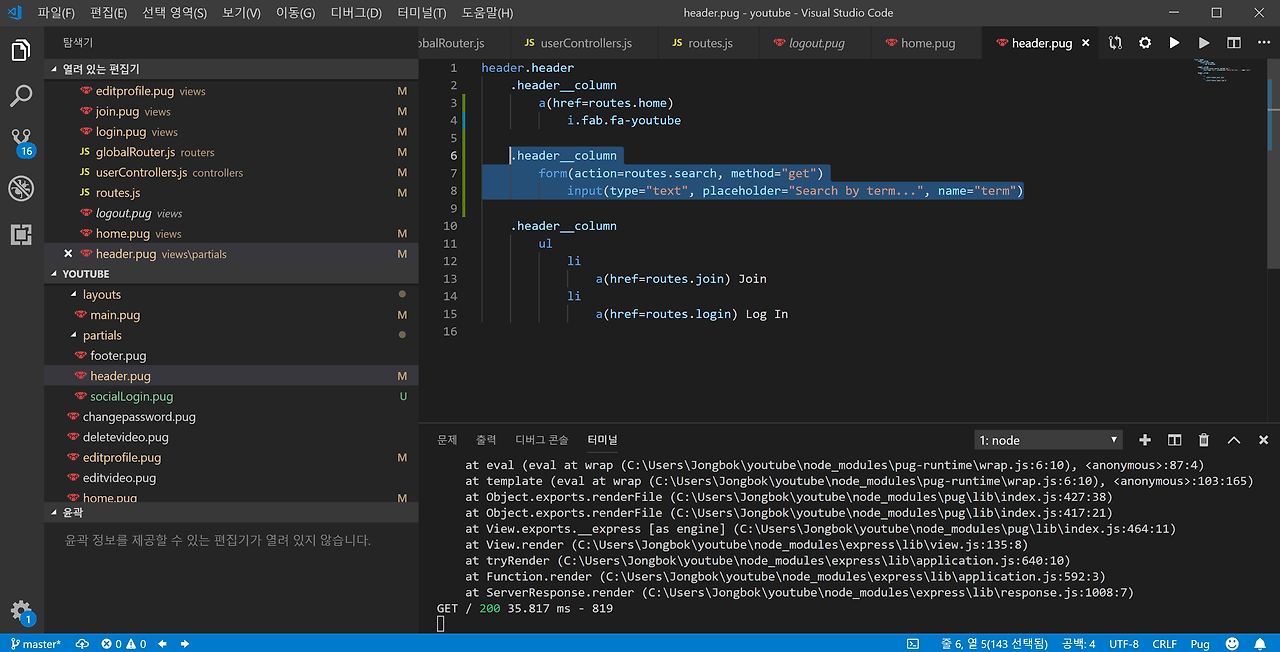
Task: Toggle indentation setting '공백: 4' in status bar
Action: 1079,644
